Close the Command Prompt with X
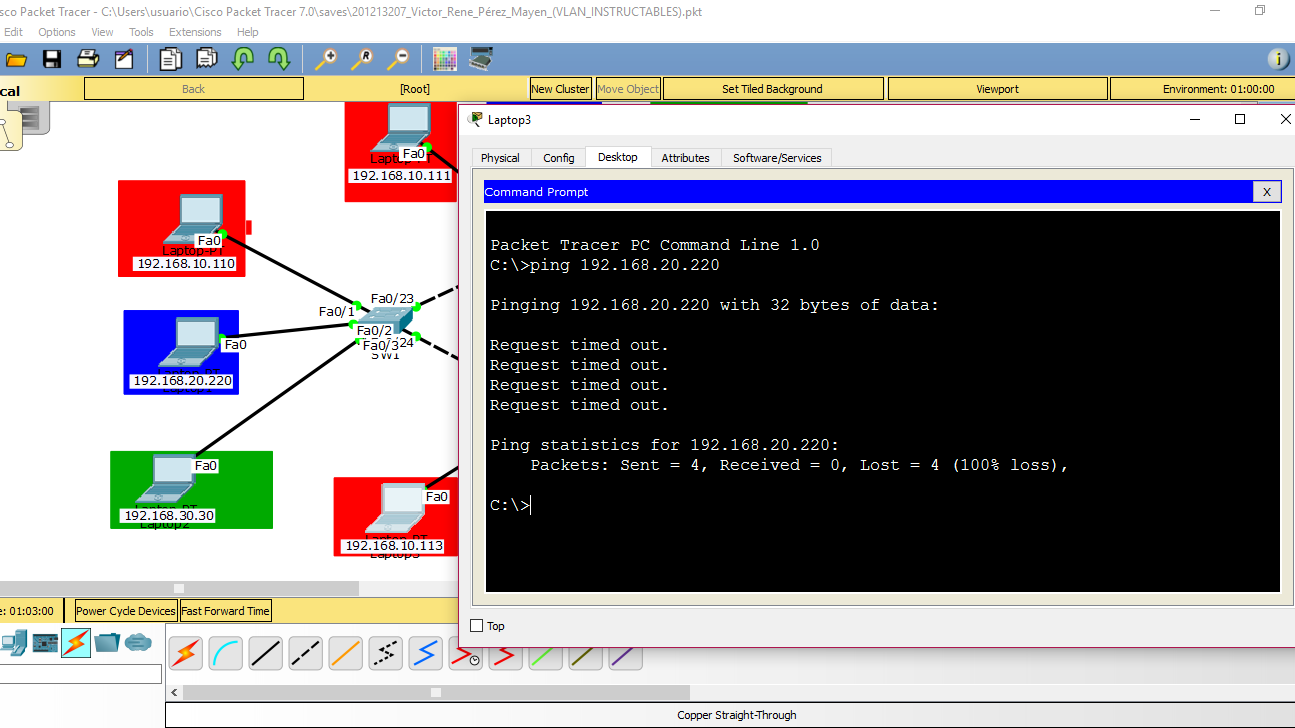This screenshot has width=1295, height=728. tap(1266, 192)
